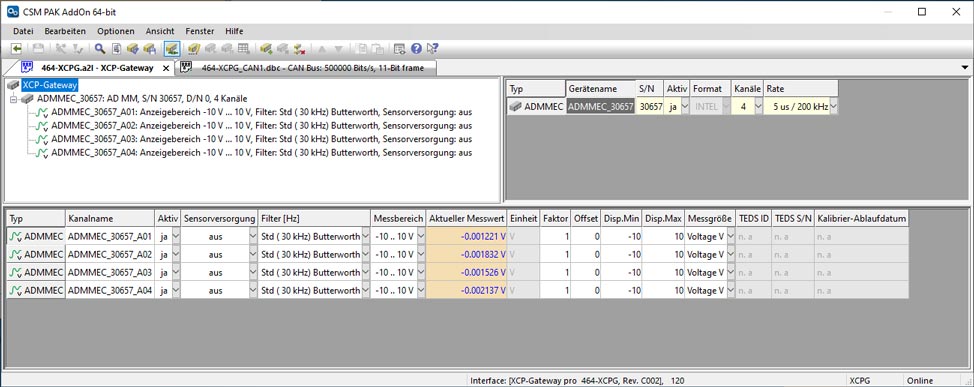Open Aktiv dropdown for ADMMEC_30657_A03

[175, 273]
